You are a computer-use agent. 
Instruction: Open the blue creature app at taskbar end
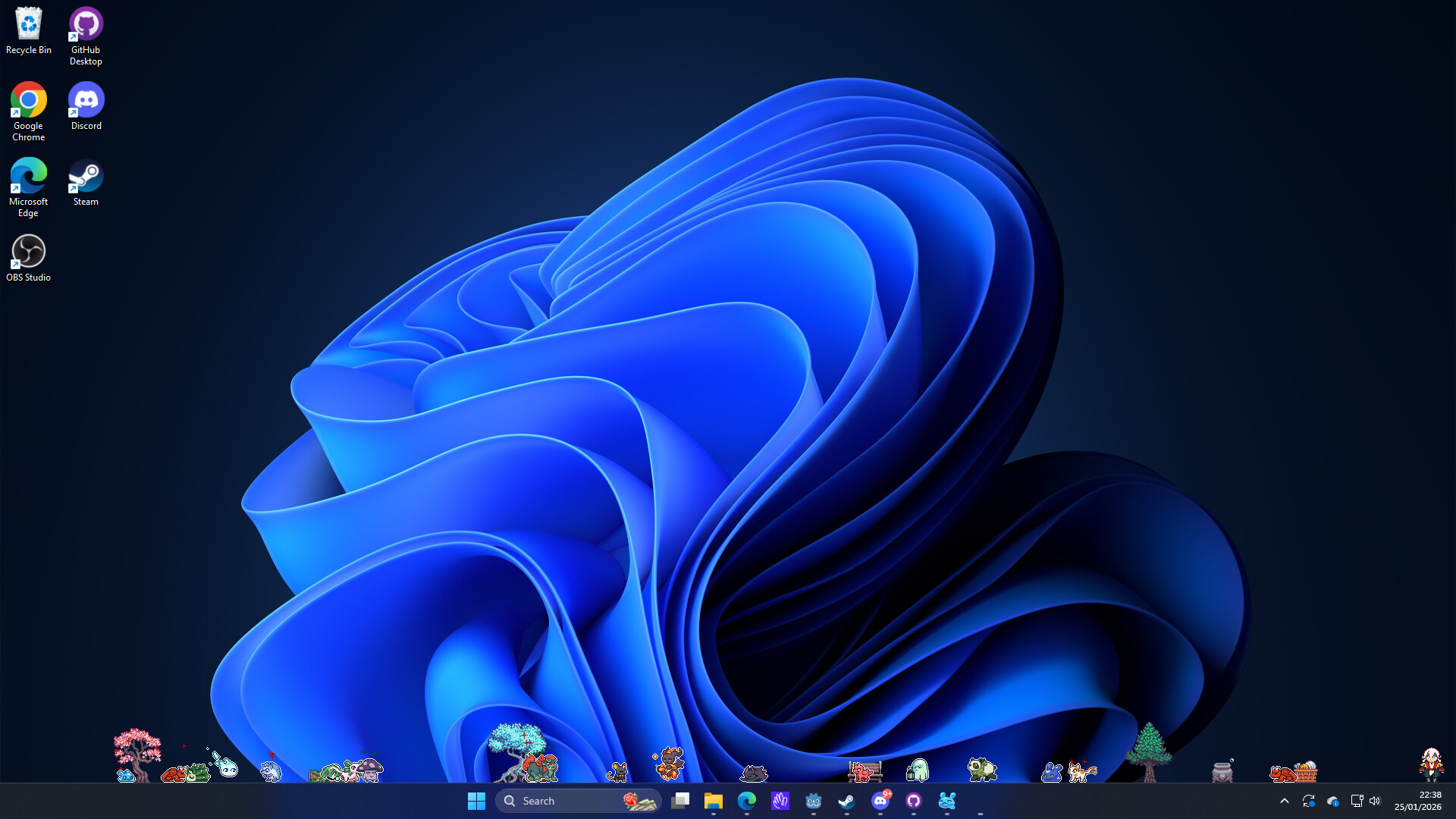click(x=948, y=802)
